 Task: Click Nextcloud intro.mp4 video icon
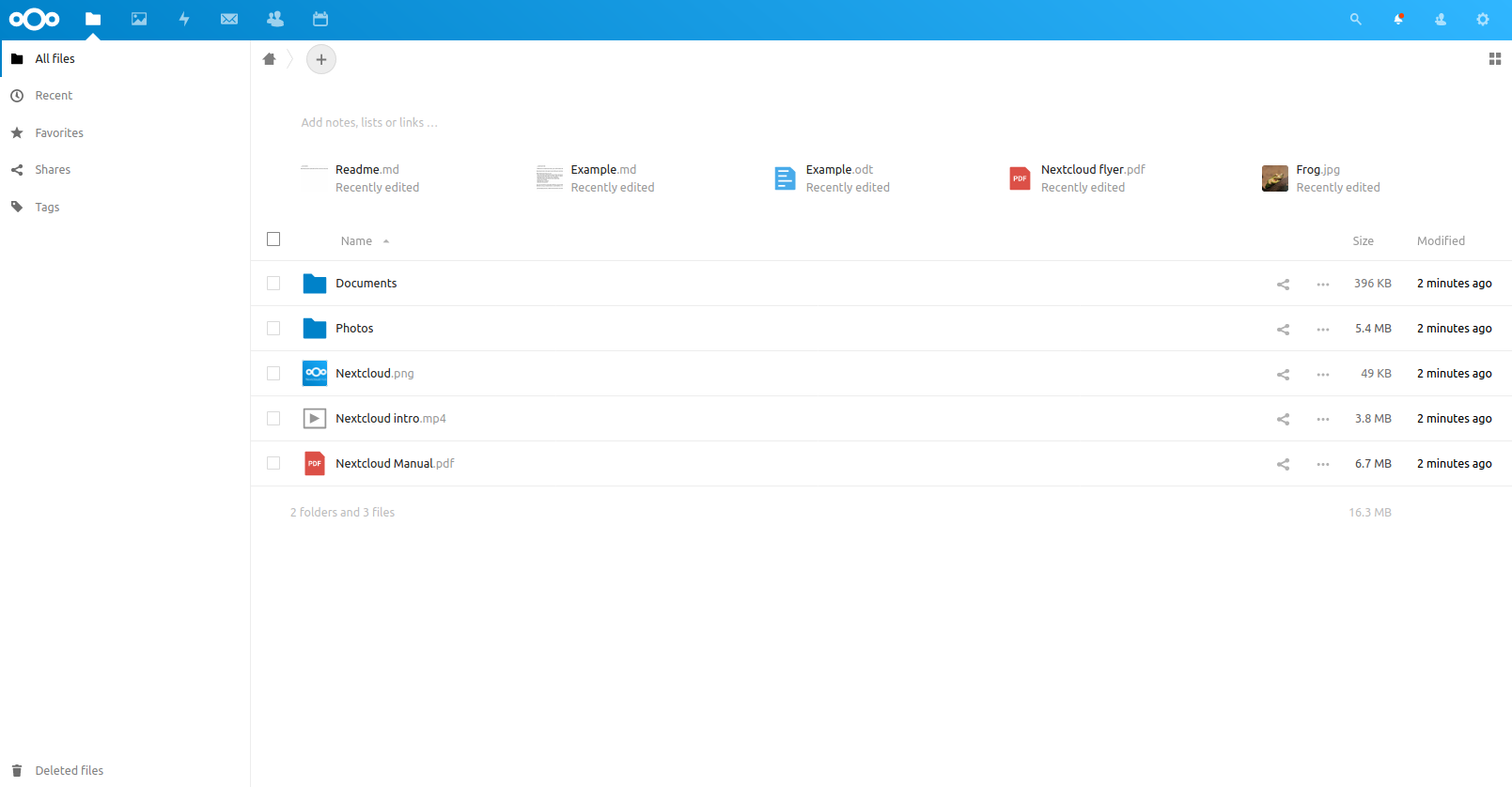click(315, 419)
